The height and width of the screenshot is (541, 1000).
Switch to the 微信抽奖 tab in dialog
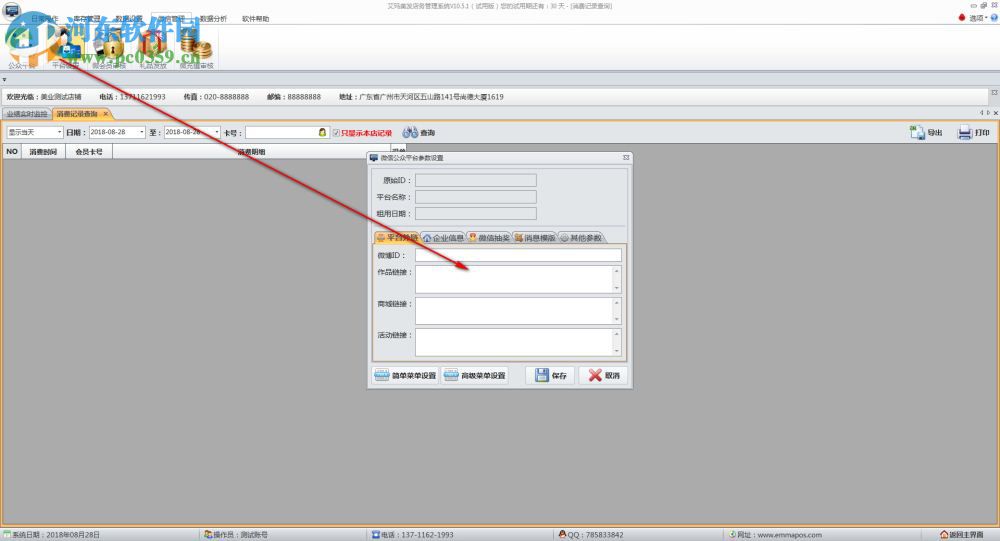pos(489,237)
